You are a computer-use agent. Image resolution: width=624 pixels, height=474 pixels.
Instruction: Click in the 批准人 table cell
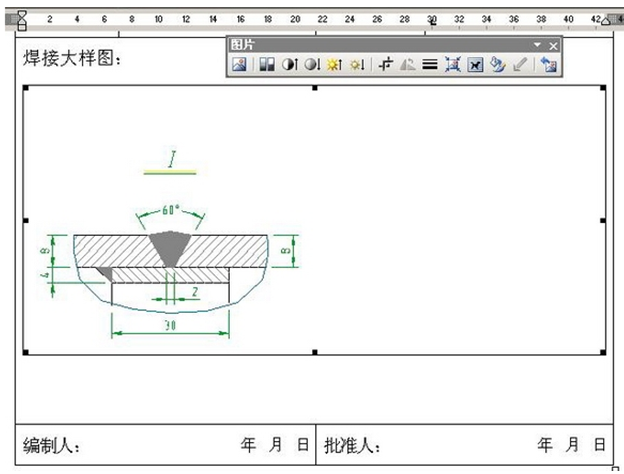click(460, 445)
